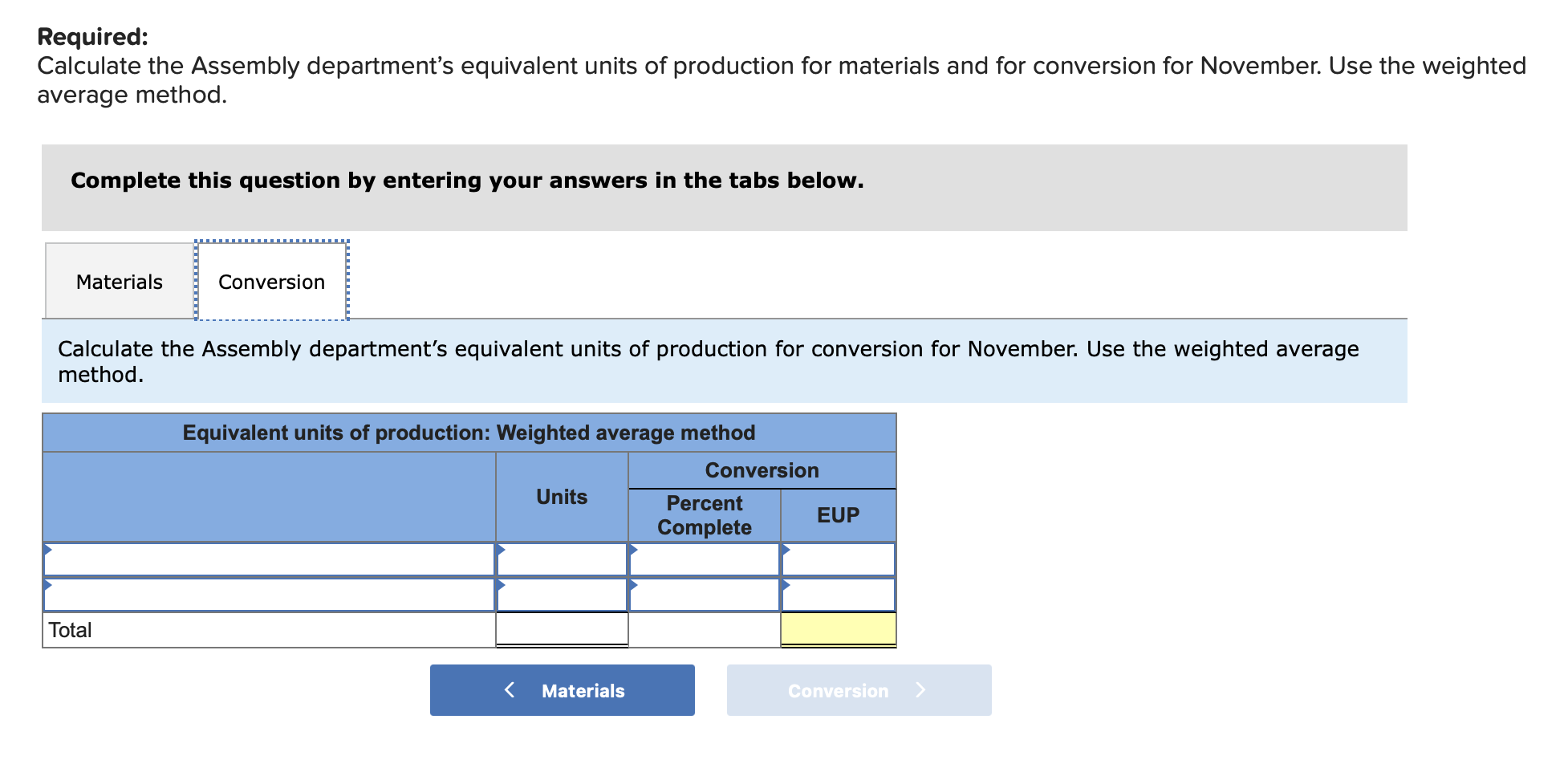This screenshot has height=764, width=1568.
Task: Open the first row description dropdown
Action: pos(269,560)
